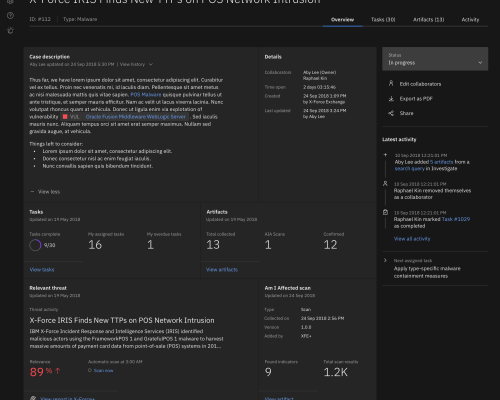The height and width of the screenshot is (400, 500).
Task: Click the tasks complete 9/30 progress ring
Action: point(35,245)
